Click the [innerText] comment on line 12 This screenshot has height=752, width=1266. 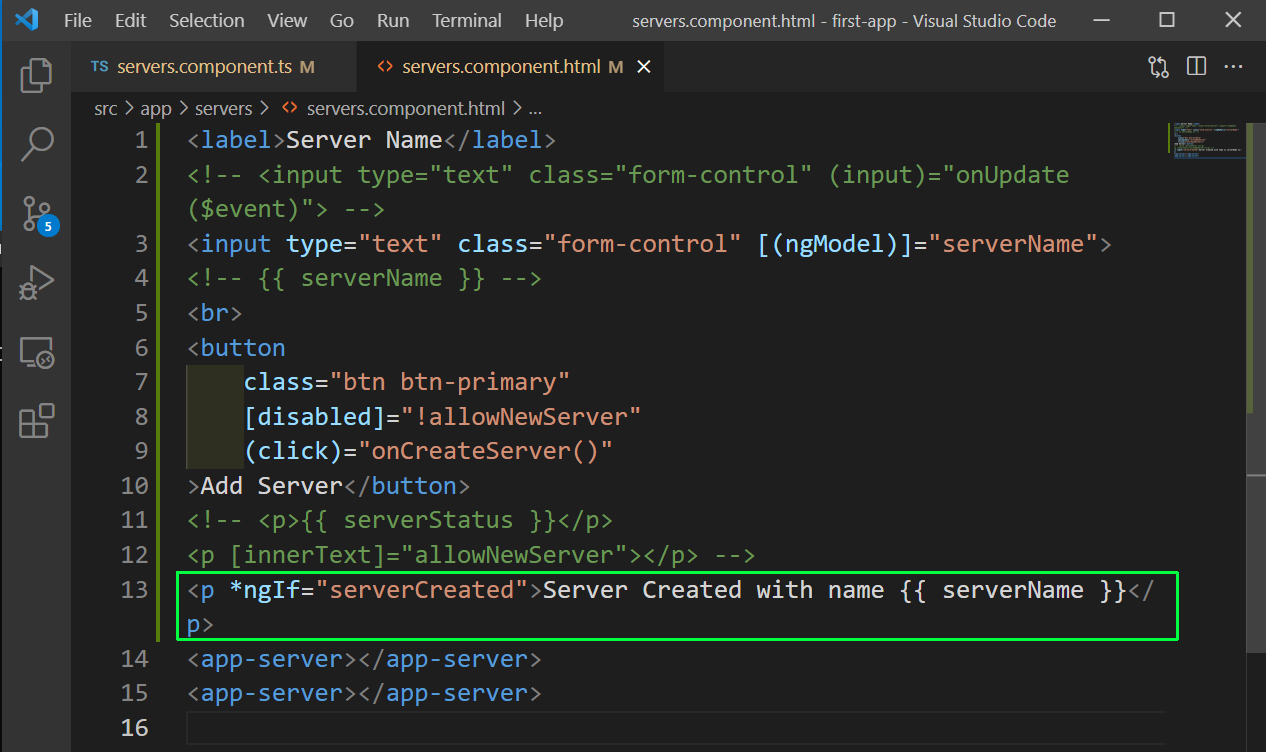coord(471,554)
